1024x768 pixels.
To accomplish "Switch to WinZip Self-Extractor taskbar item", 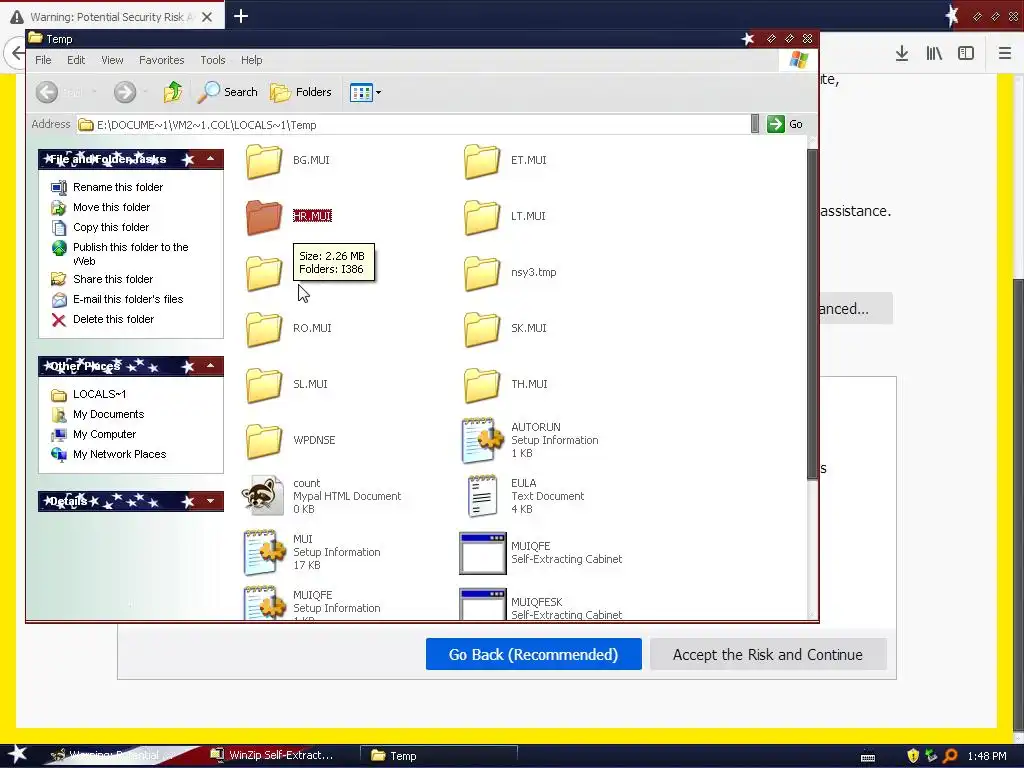I will [x=273, y=756].
